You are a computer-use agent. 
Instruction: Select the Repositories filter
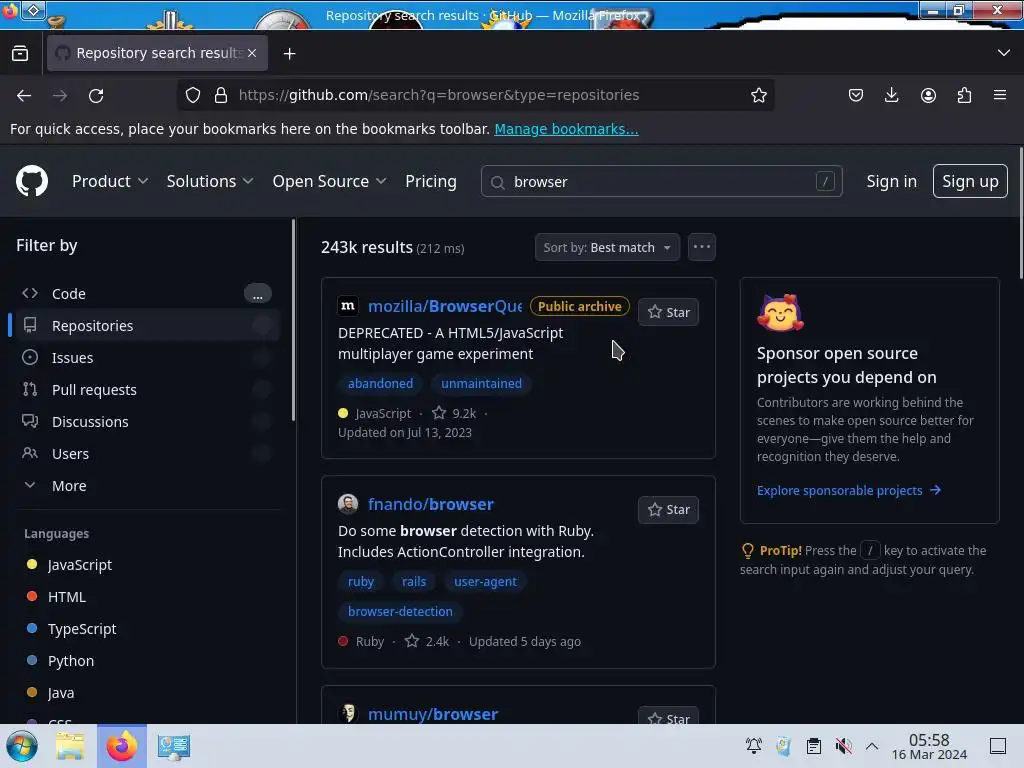[145, 325]
